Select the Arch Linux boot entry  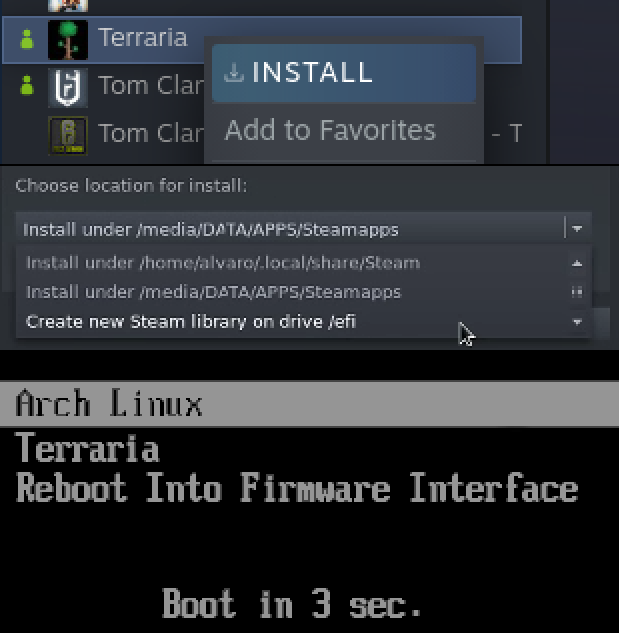point(110,404)
